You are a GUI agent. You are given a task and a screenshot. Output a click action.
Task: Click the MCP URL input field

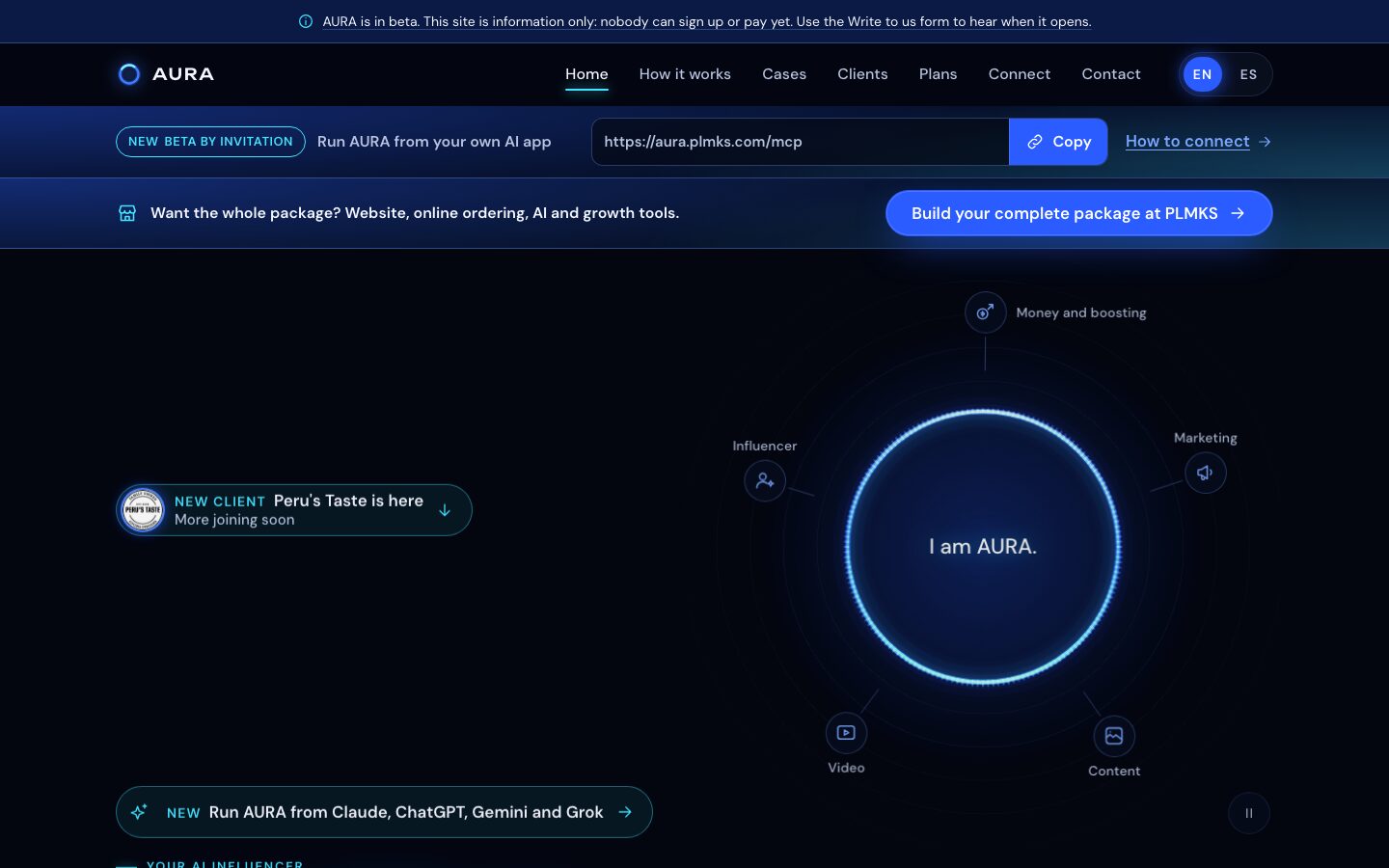pyautogui.click(x=801, y=142)
